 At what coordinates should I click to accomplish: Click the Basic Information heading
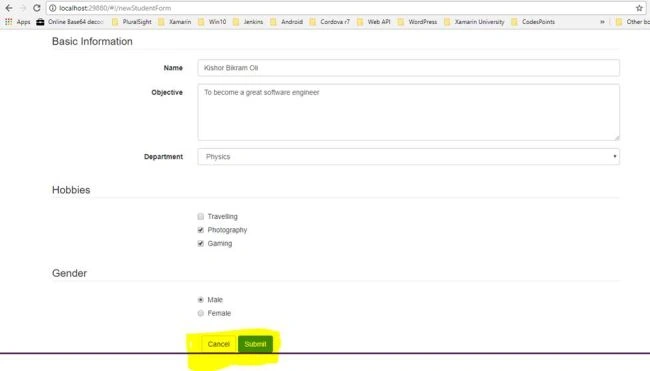point(92,41)
